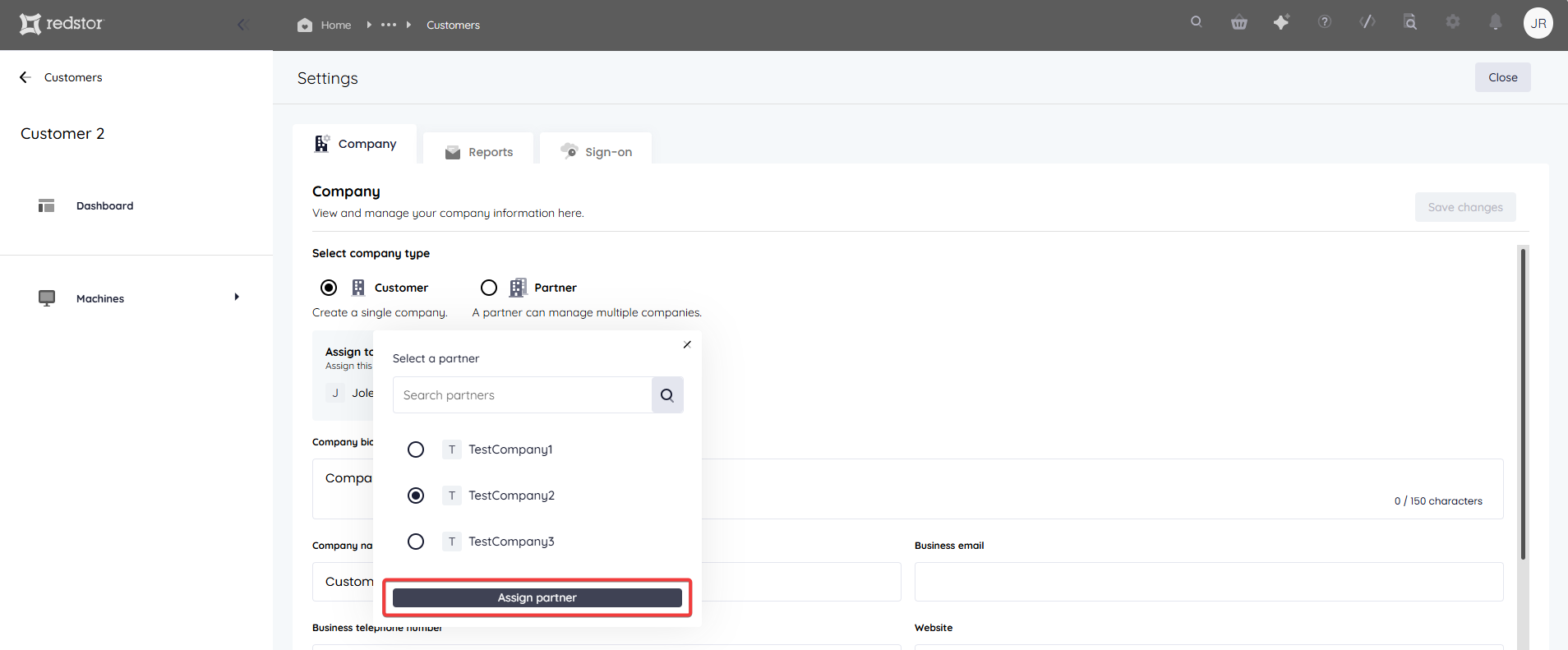The width and height of the screenshot is (1568, 650).
Task: Click the Redstor logo
Action: click(62, 24)
